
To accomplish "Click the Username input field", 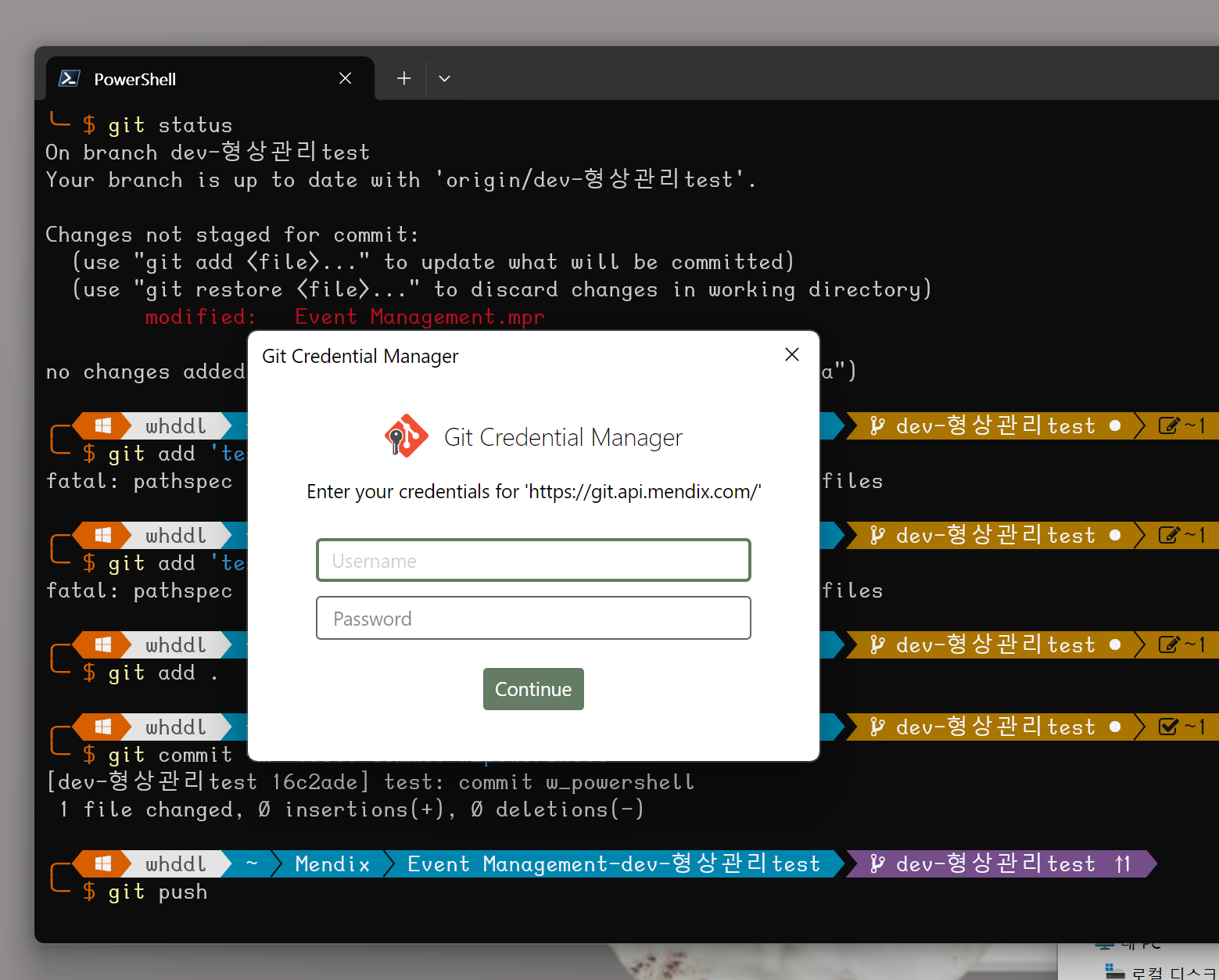I will (x=533, y=560).
